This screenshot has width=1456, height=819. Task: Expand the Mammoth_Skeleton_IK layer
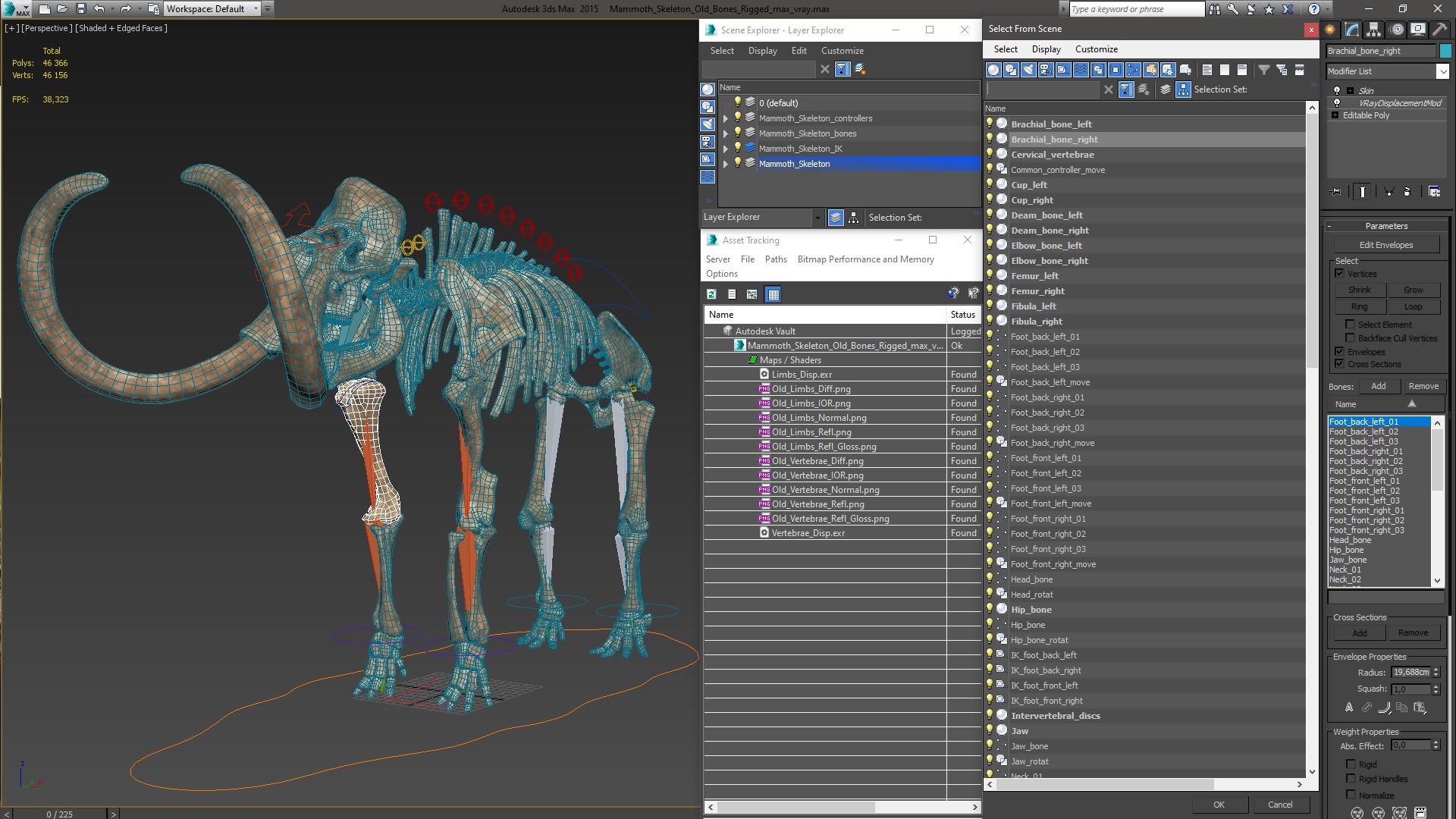click(x=726, y=149)
